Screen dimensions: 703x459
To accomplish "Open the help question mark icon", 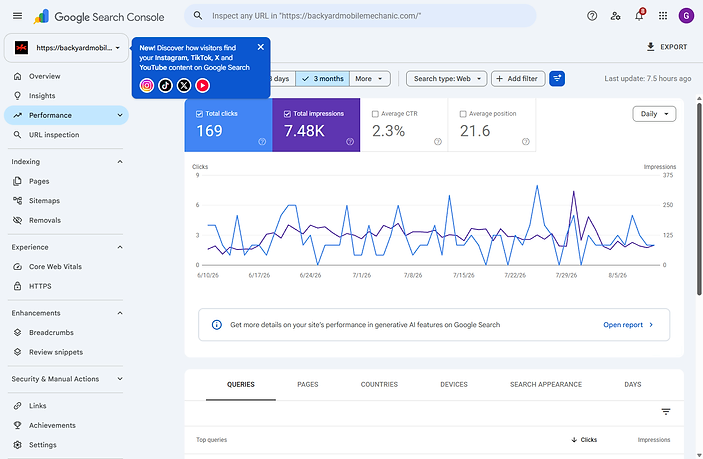I will pyautogui.click(x=592, y=16).
